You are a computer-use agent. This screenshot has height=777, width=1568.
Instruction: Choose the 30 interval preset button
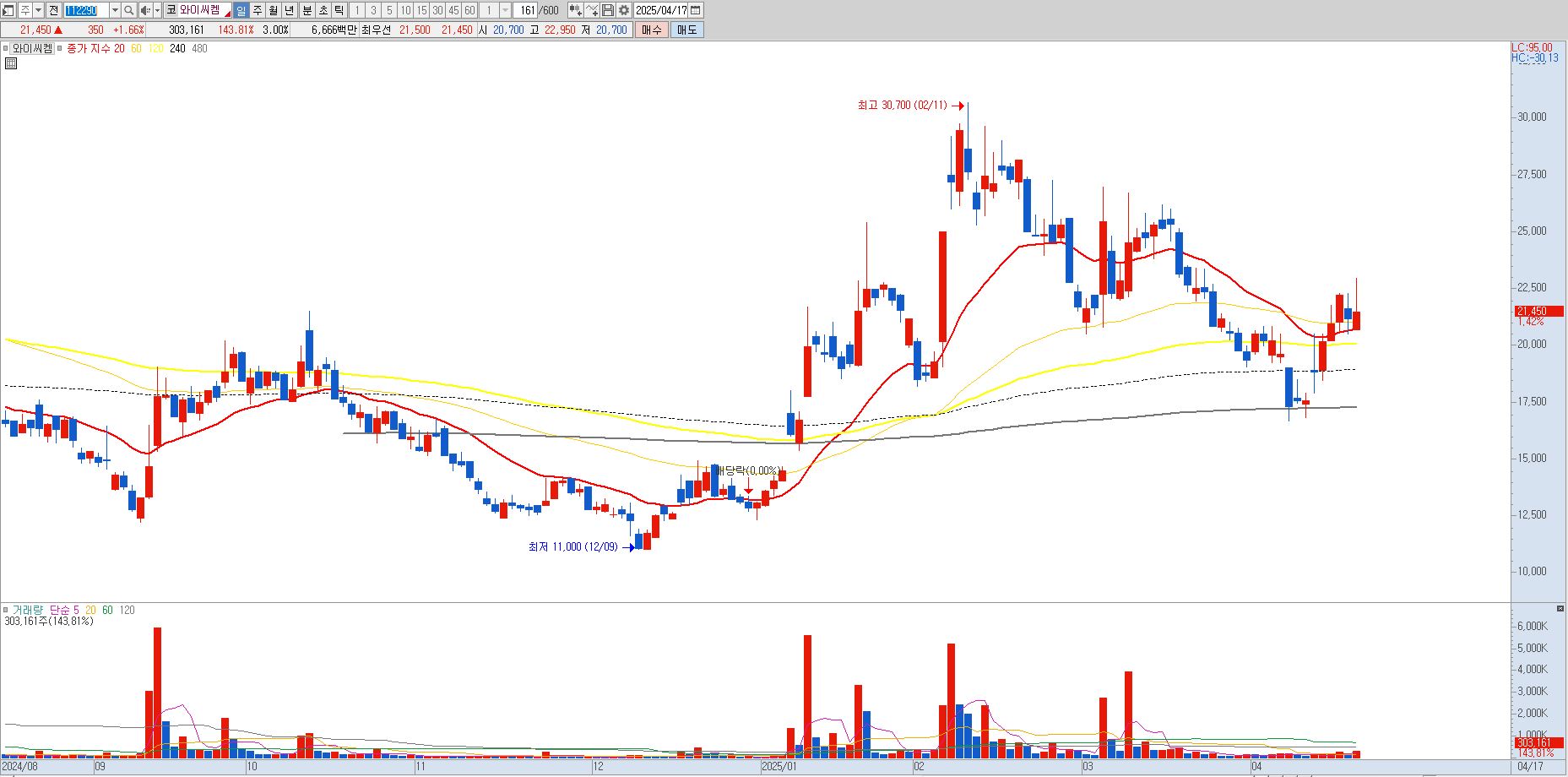(x=437, y=10)
